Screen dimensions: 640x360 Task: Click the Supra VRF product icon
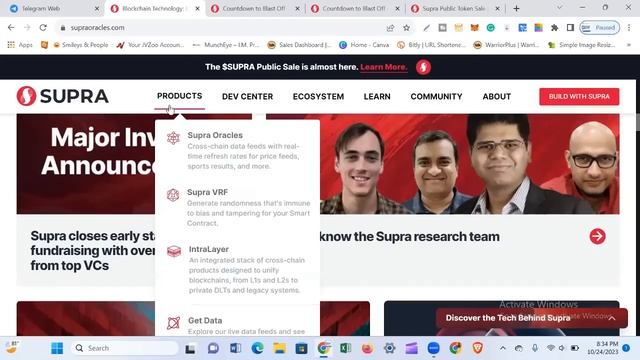pos(173,195)
